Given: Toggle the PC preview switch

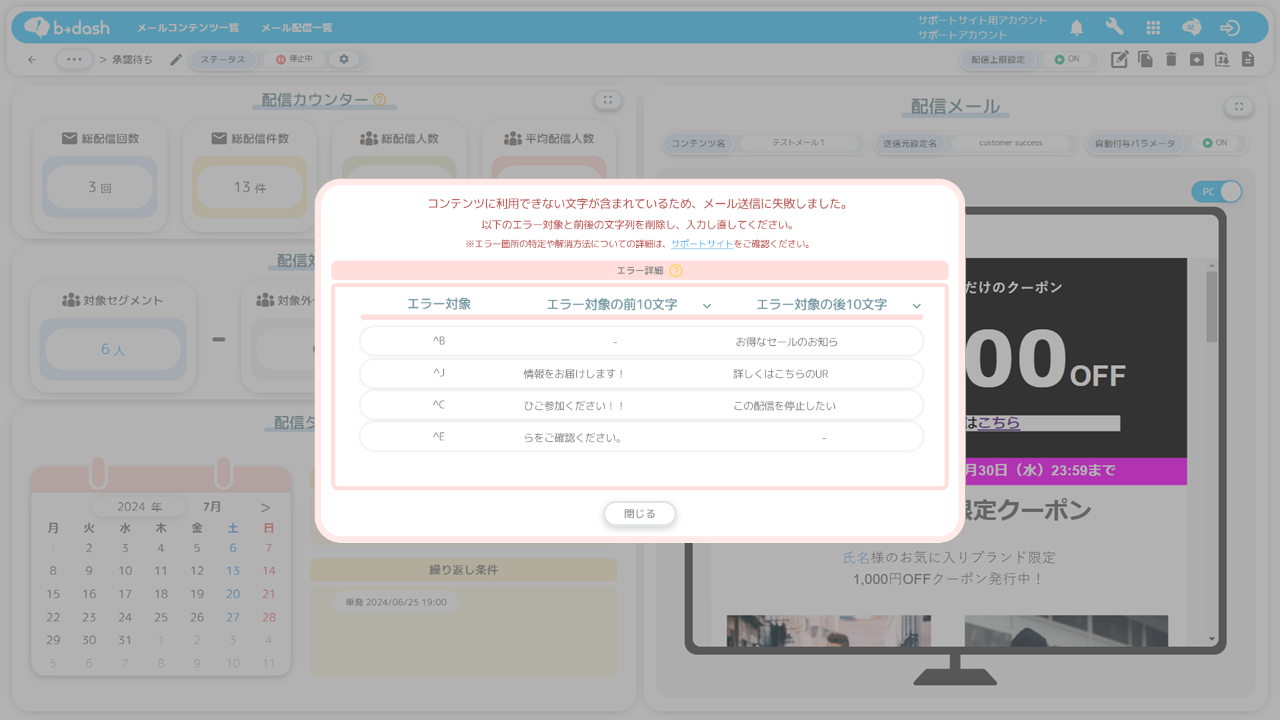Looking at the screenshot, I should tap(1216, 191).
